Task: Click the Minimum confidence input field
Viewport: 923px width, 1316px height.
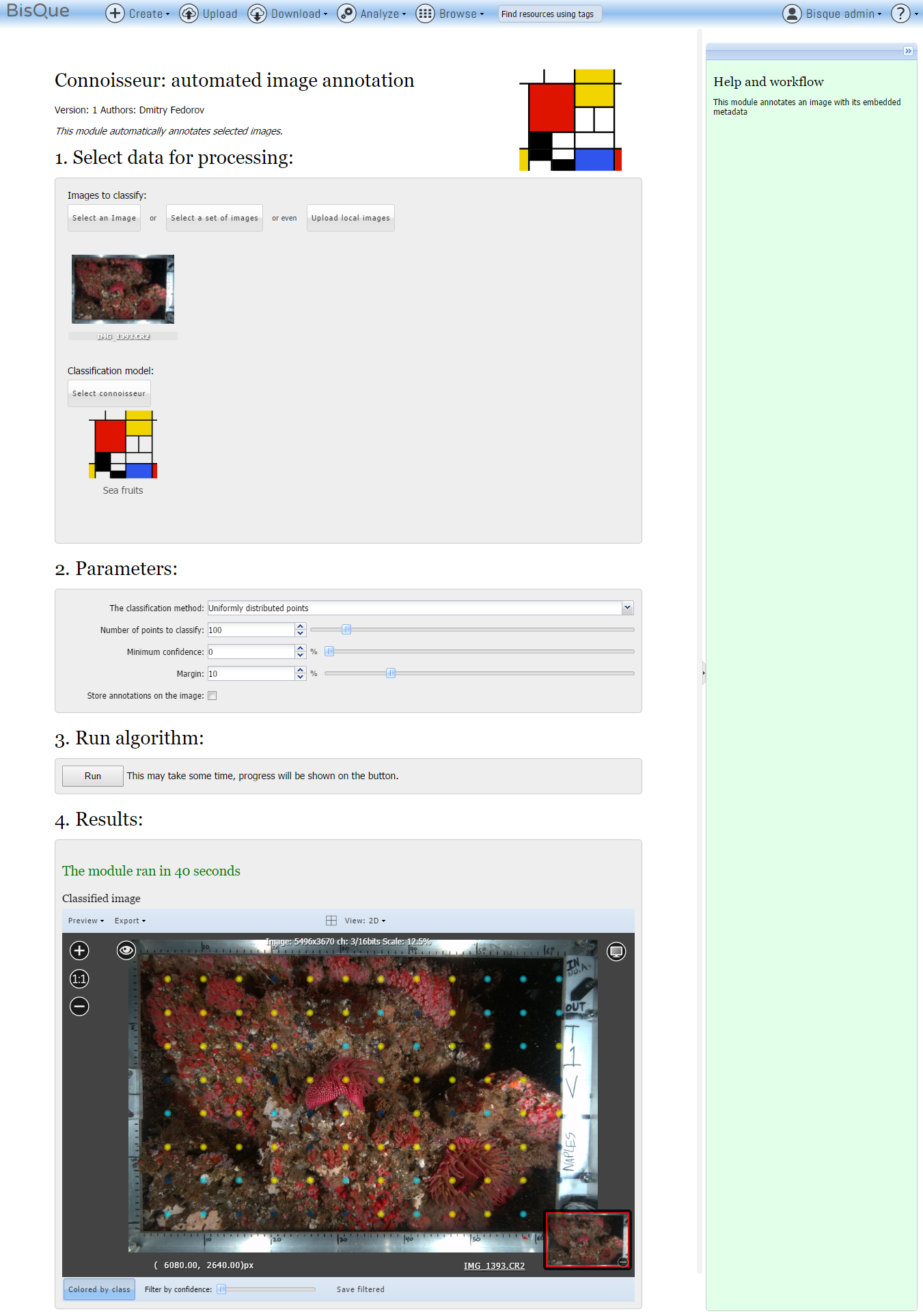Action: 251,652
